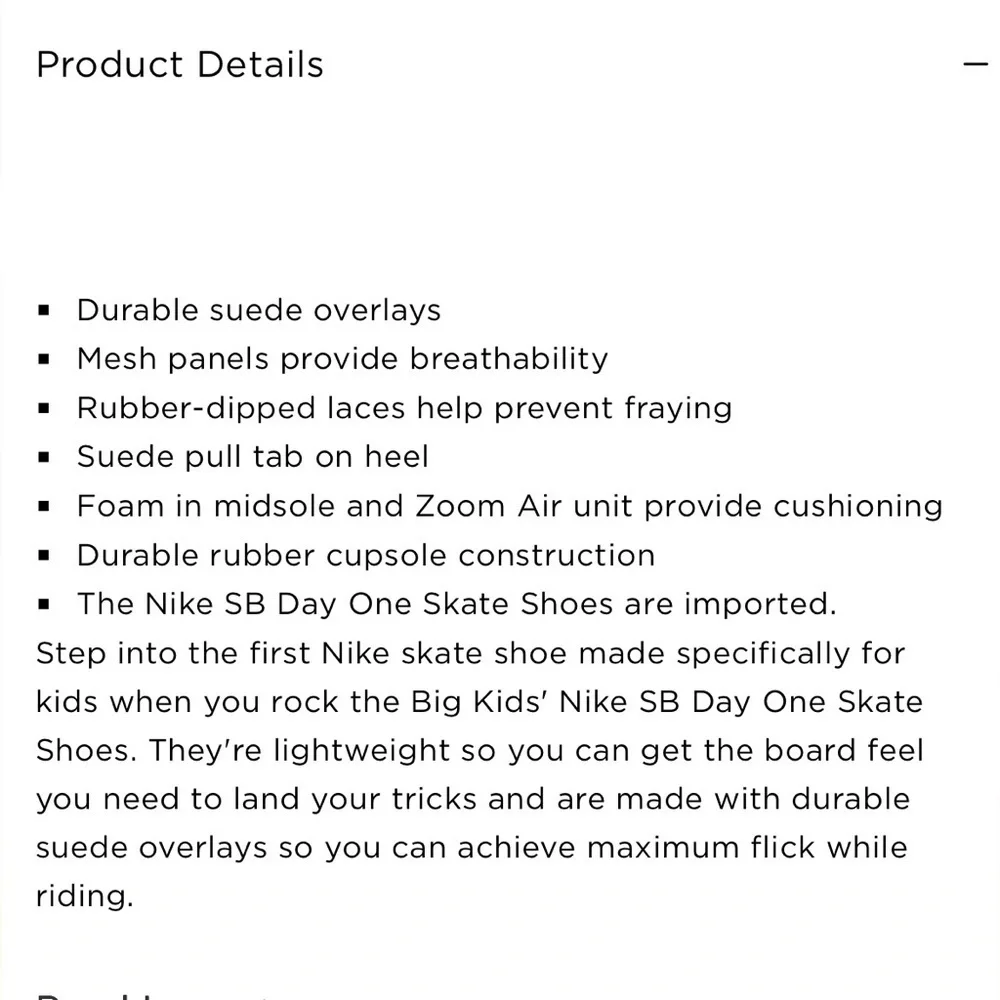Collapse Product Details with the minus icon
1000x1000 pixels.
tap(975, 64)
